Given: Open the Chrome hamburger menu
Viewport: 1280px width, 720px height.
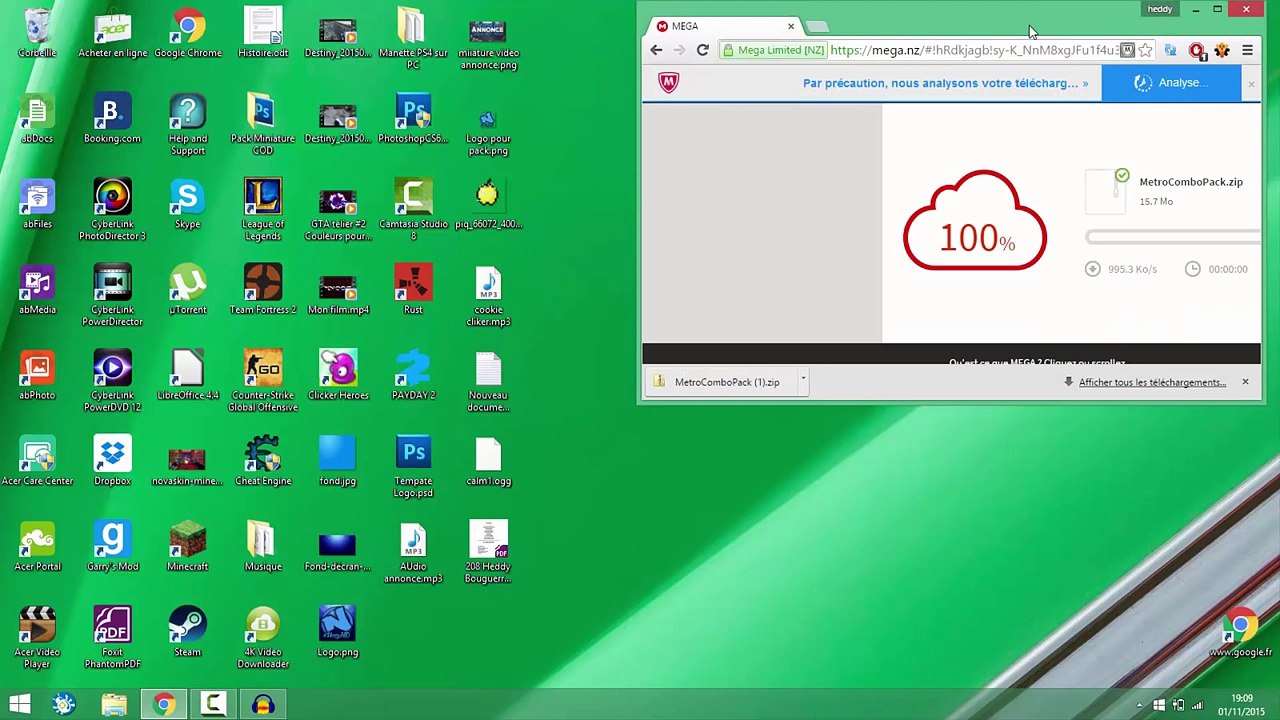Looking at the screenshot, I should (x=1247, y=50).
